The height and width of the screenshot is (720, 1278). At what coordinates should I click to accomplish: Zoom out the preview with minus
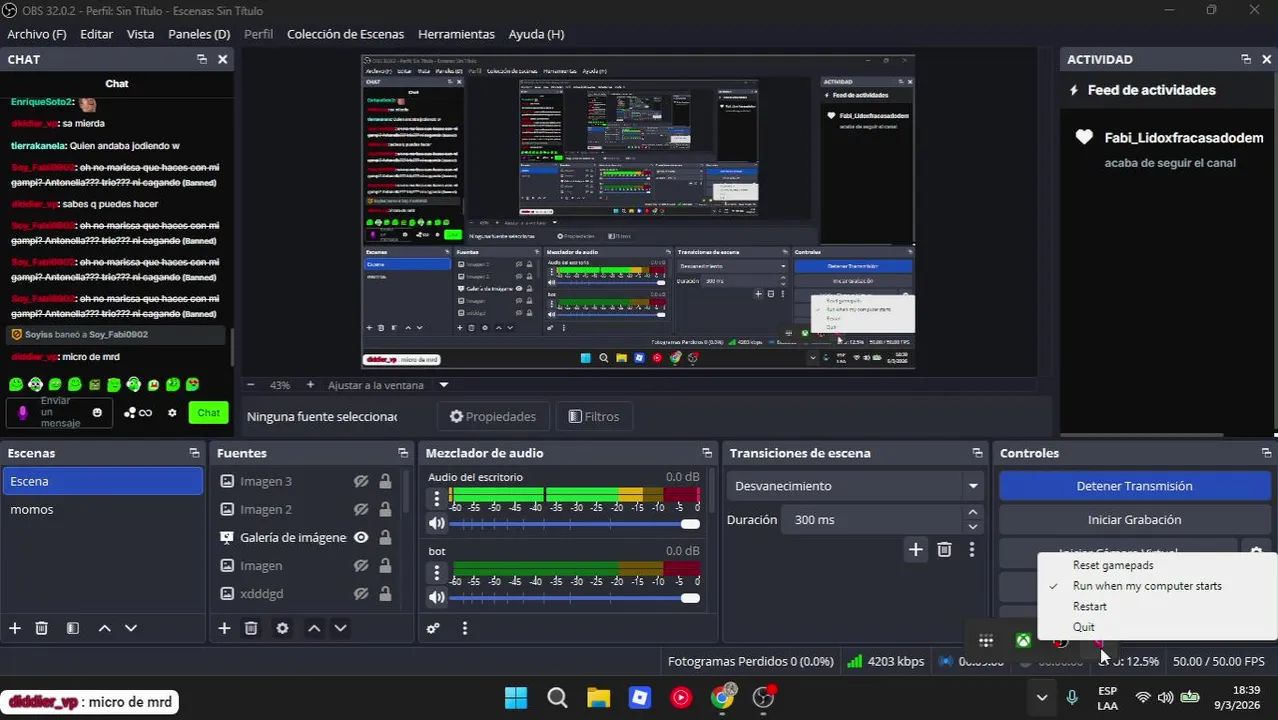250,385
